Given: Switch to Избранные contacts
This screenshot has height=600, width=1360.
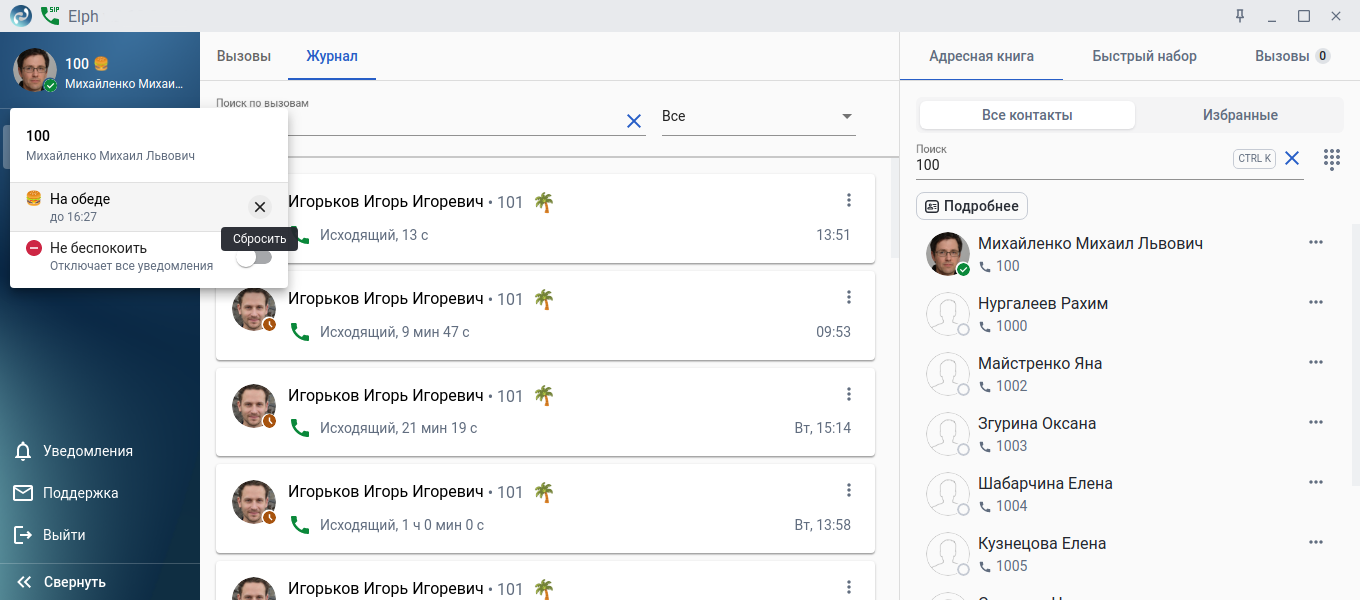Looking at the screenshot, I should click(x=1240, y=115).
